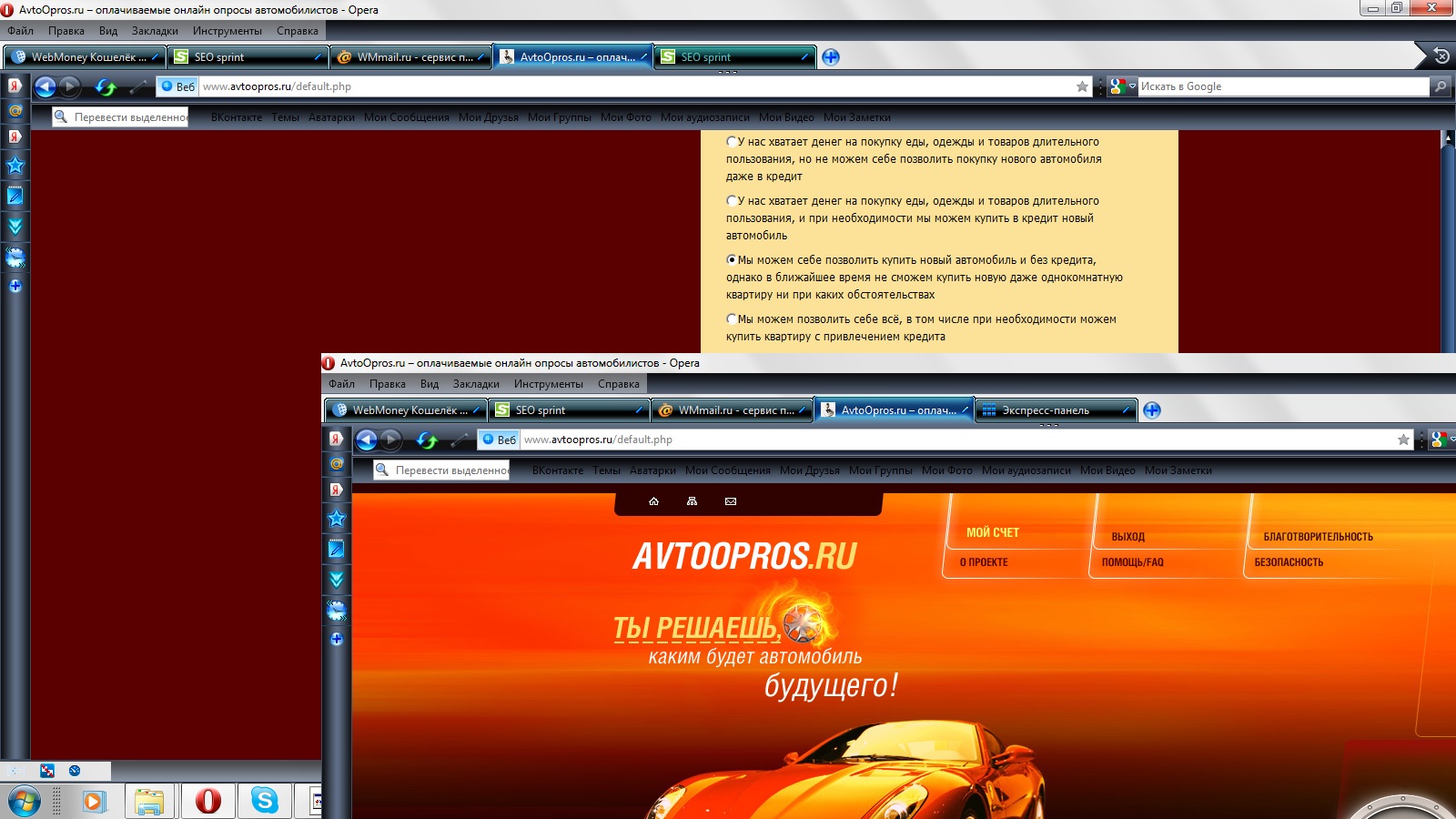This screenshot has width=1456, height=819.
Task: Open Закладки menu in the rear Opera window
Action: pyautogui.click(x=155, y=31)
